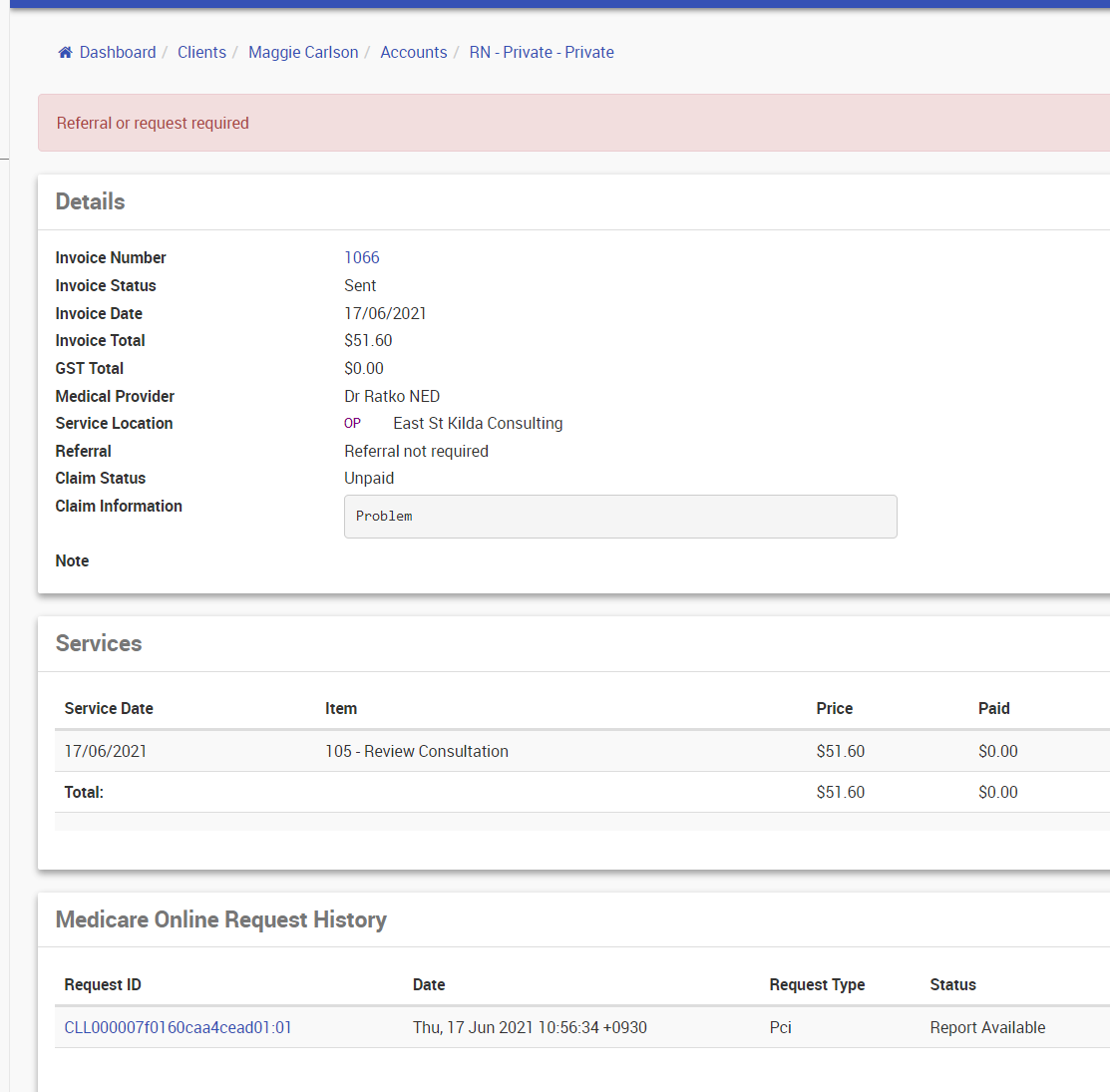Click the Request ID column header
The image size is (1110, 1092).
point(103,985)
